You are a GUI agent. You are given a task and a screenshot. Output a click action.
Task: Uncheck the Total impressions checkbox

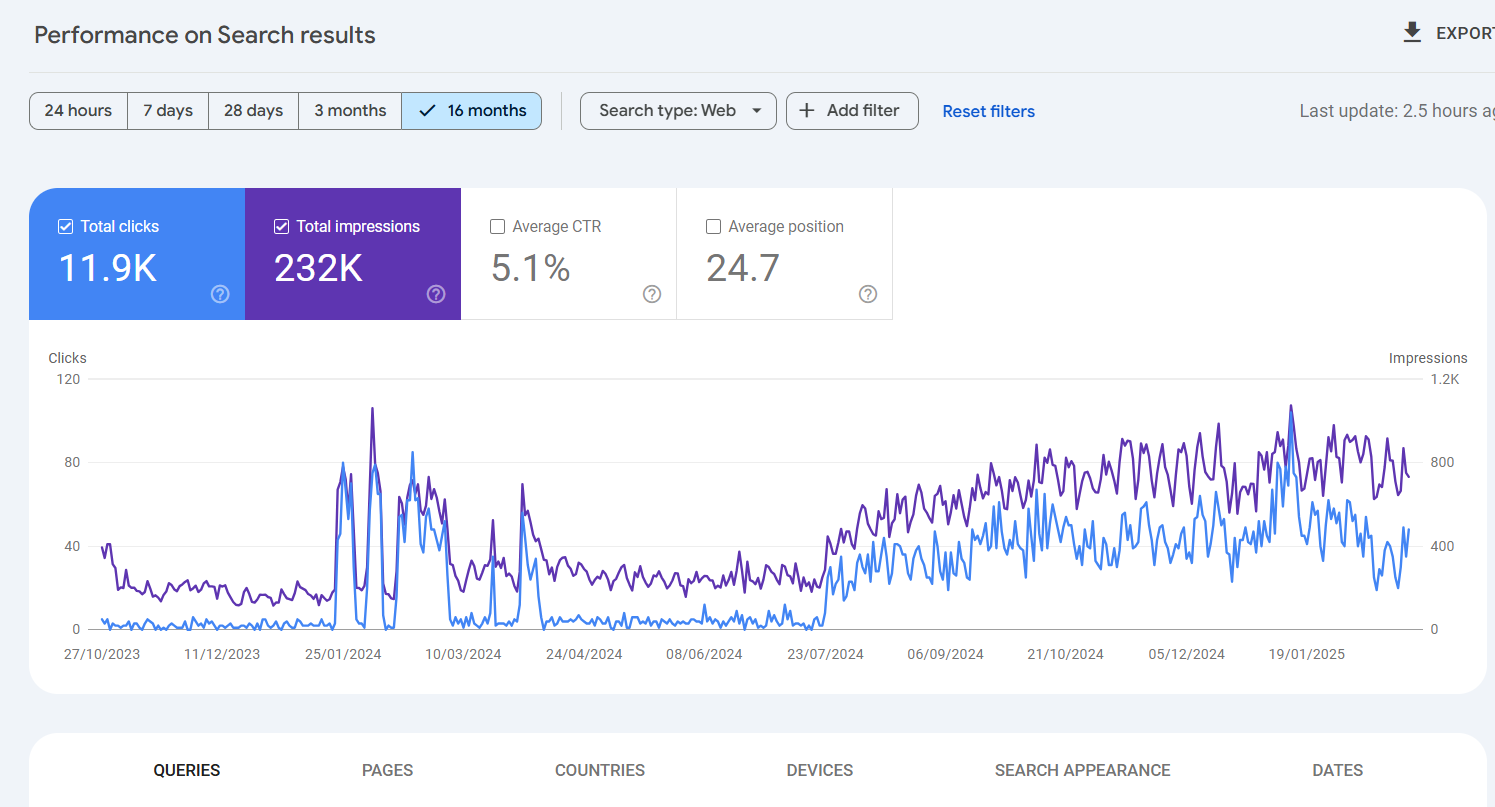pyautogui.click(x=281, y=227)
